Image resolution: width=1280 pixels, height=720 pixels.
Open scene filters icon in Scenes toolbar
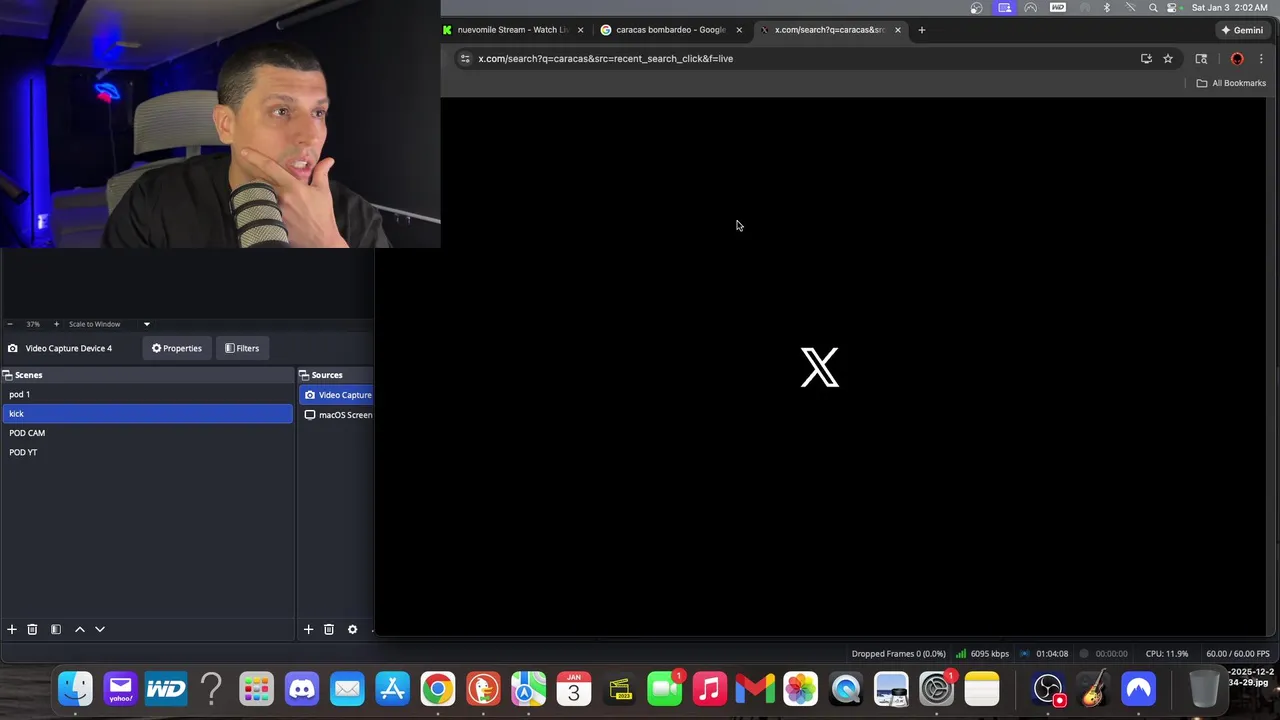tap(56, 629)
